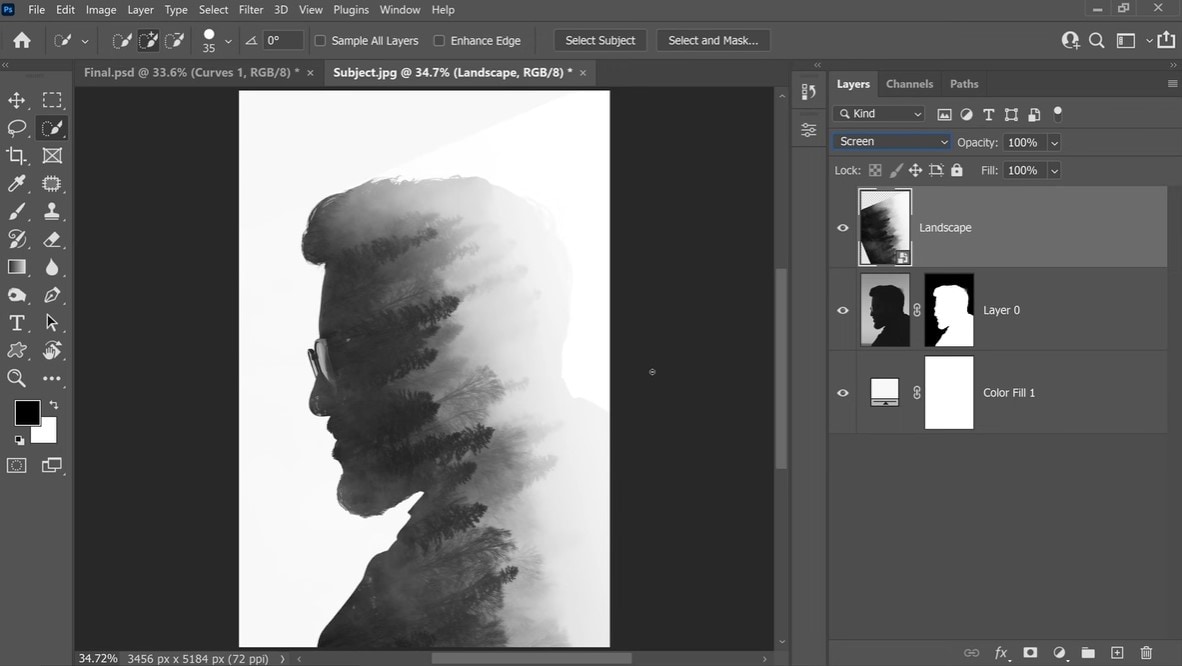
Task: Open the Image menu
Action: tap(100, 10)
